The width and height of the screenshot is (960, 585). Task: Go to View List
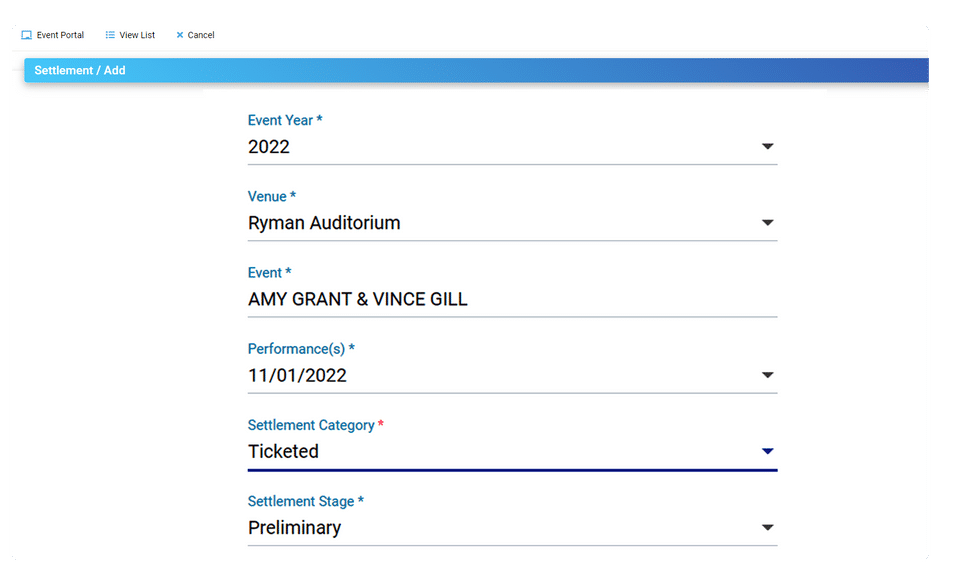click(137, 35)
